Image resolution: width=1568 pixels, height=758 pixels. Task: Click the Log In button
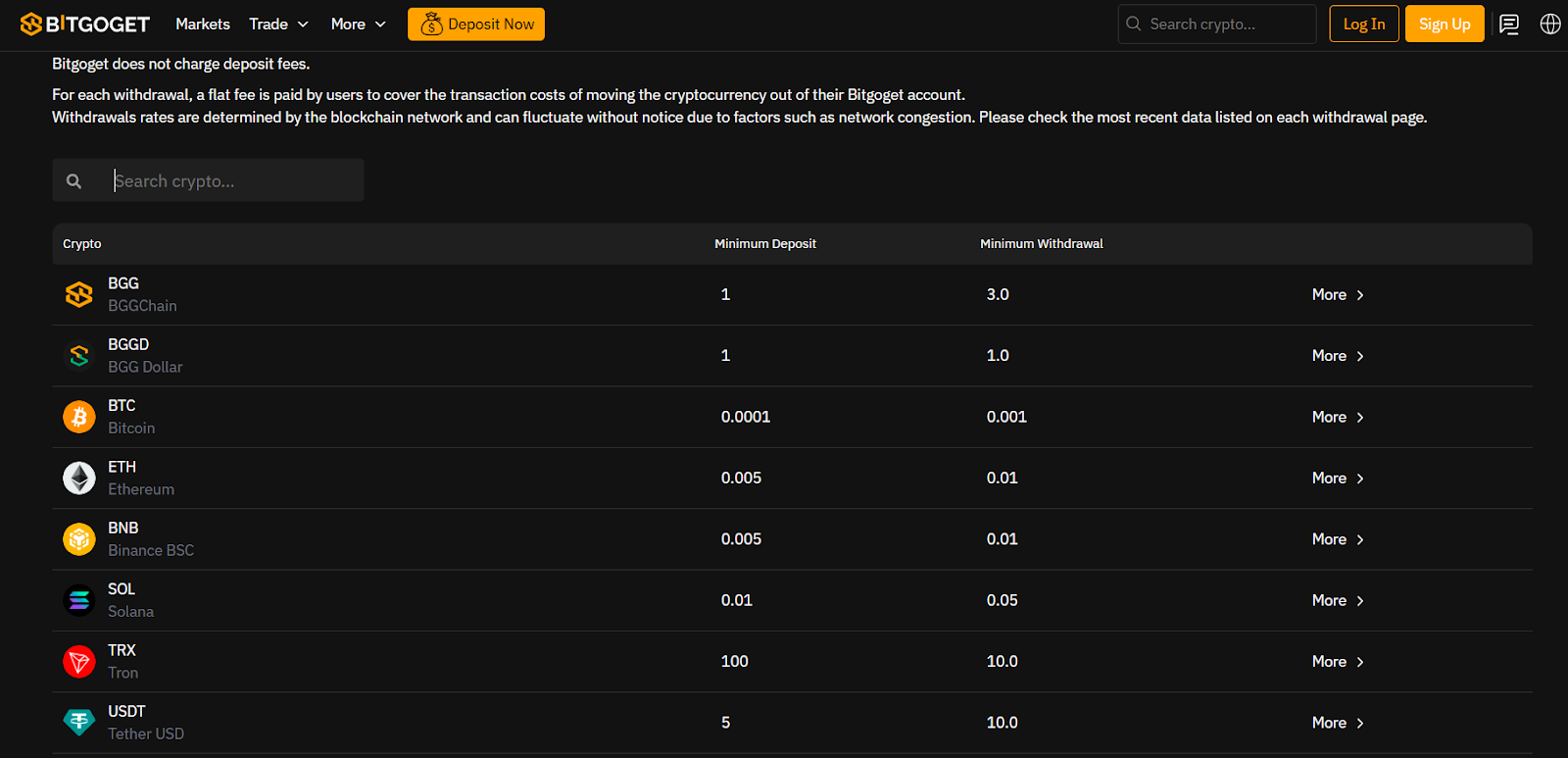[x=1363, y=25]
